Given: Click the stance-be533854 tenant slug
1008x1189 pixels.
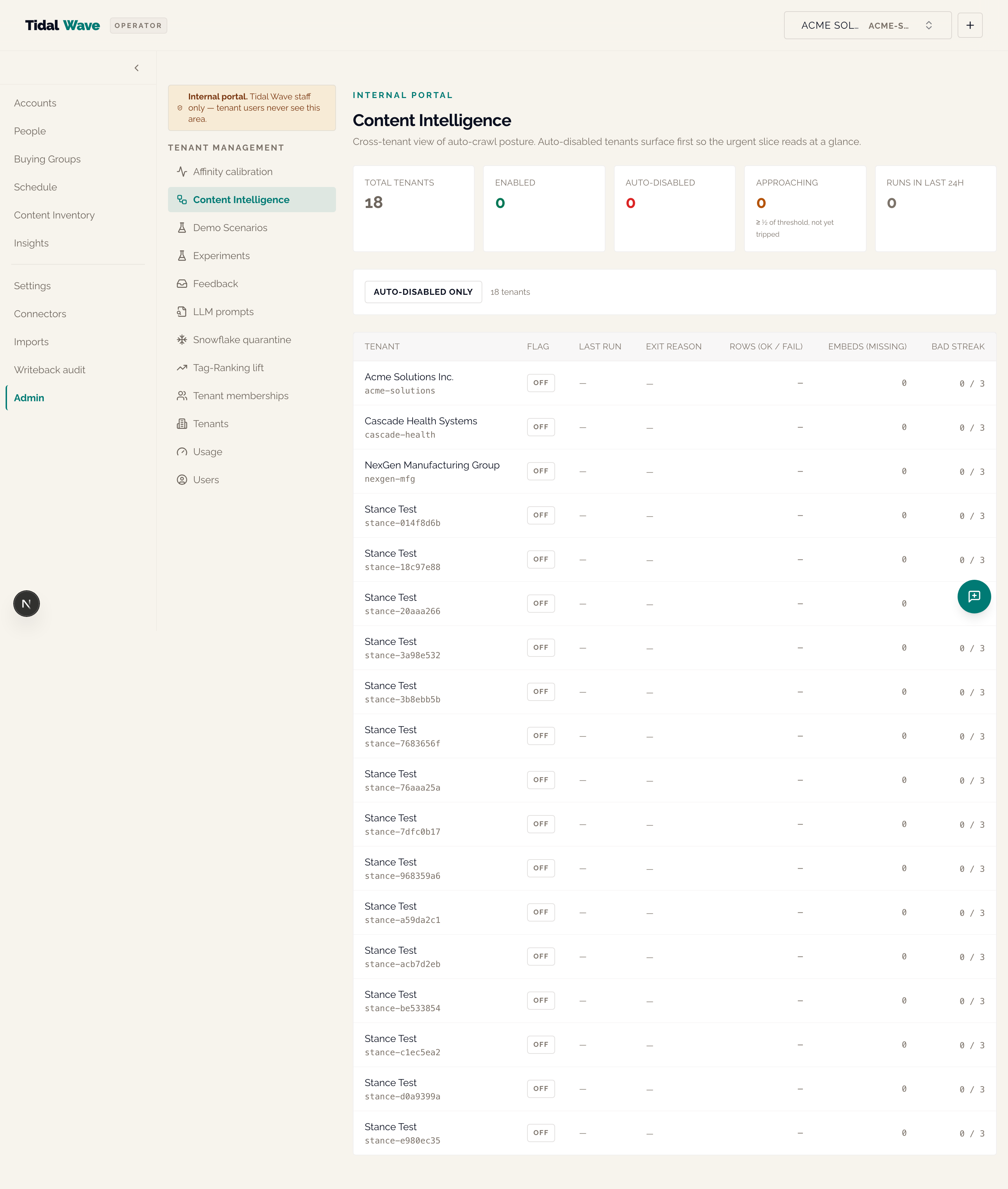Looking at the screenshot, I should click(402, 1008).
